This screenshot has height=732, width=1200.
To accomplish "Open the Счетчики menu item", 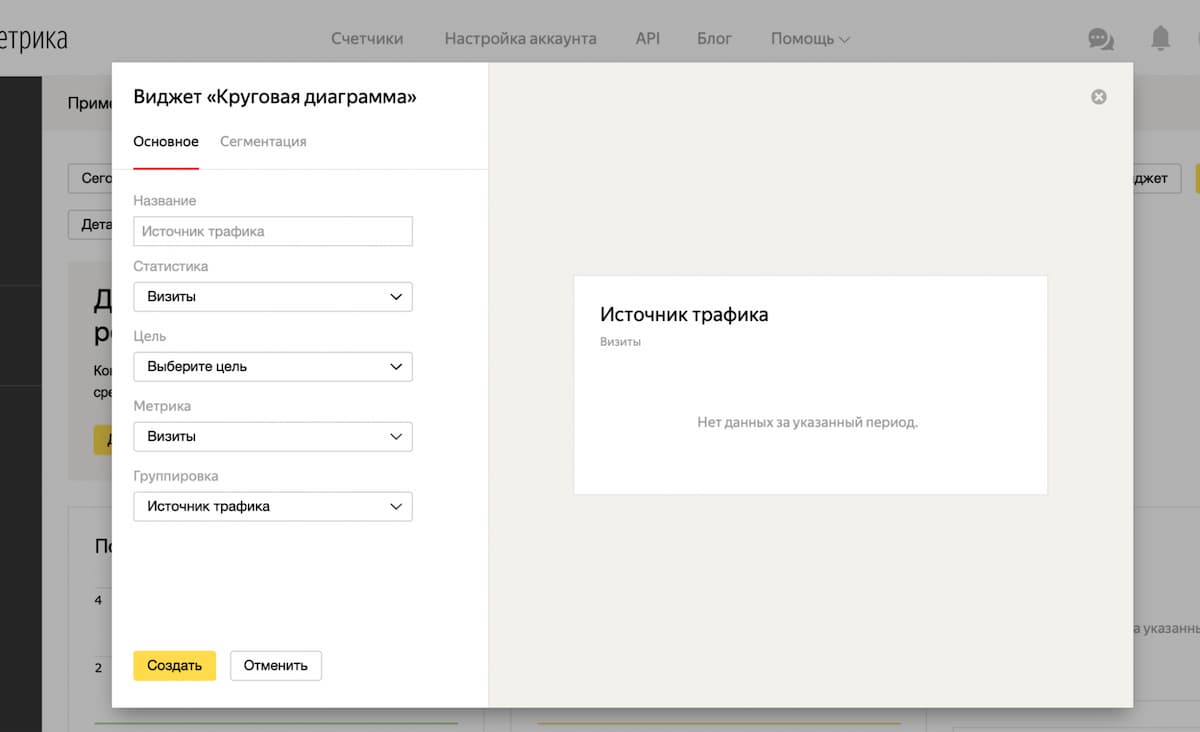I will point(367,39).
